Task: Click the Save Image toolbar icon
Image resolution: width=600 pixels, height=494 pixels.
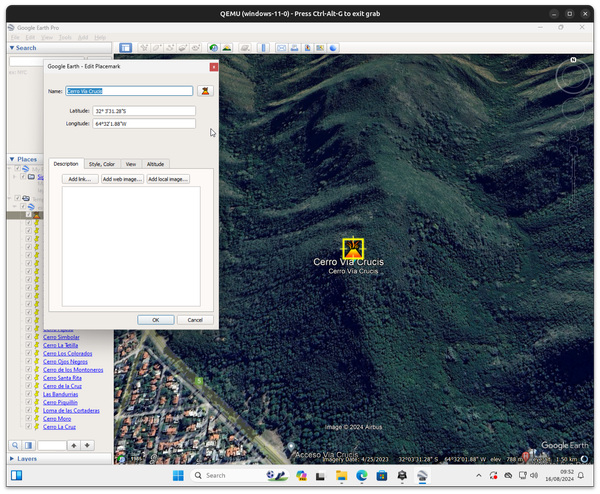Action: [307, 48]
